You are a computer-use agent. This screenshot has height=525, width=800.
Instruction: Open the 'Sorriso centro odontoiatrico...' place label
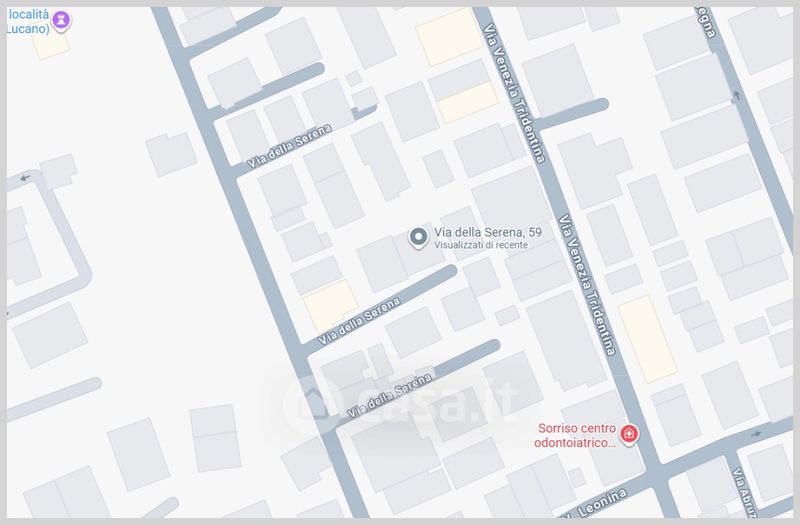pos(576,435)
